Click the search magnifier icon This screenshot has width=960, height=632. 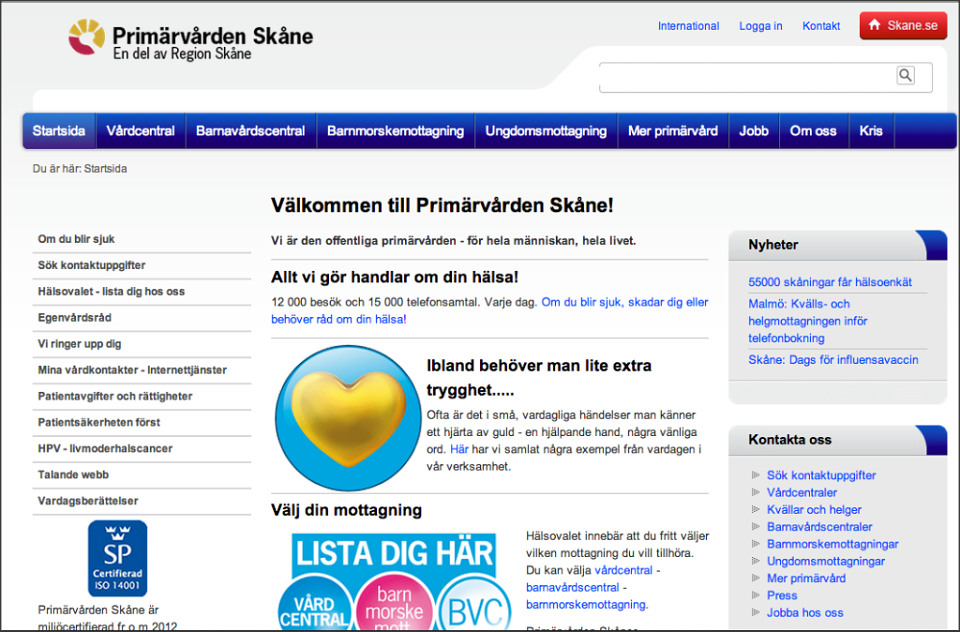pyautogui.click(x=906, y=75)
